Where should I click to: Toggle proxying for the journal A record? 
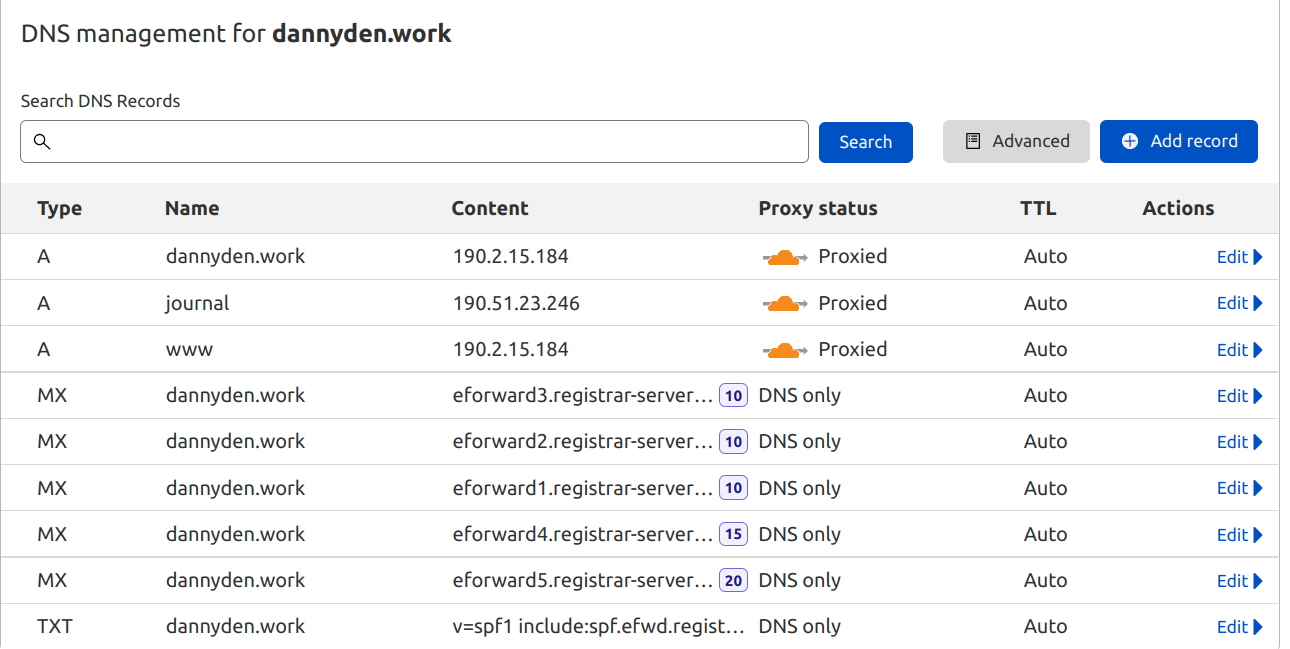(784, 302)
